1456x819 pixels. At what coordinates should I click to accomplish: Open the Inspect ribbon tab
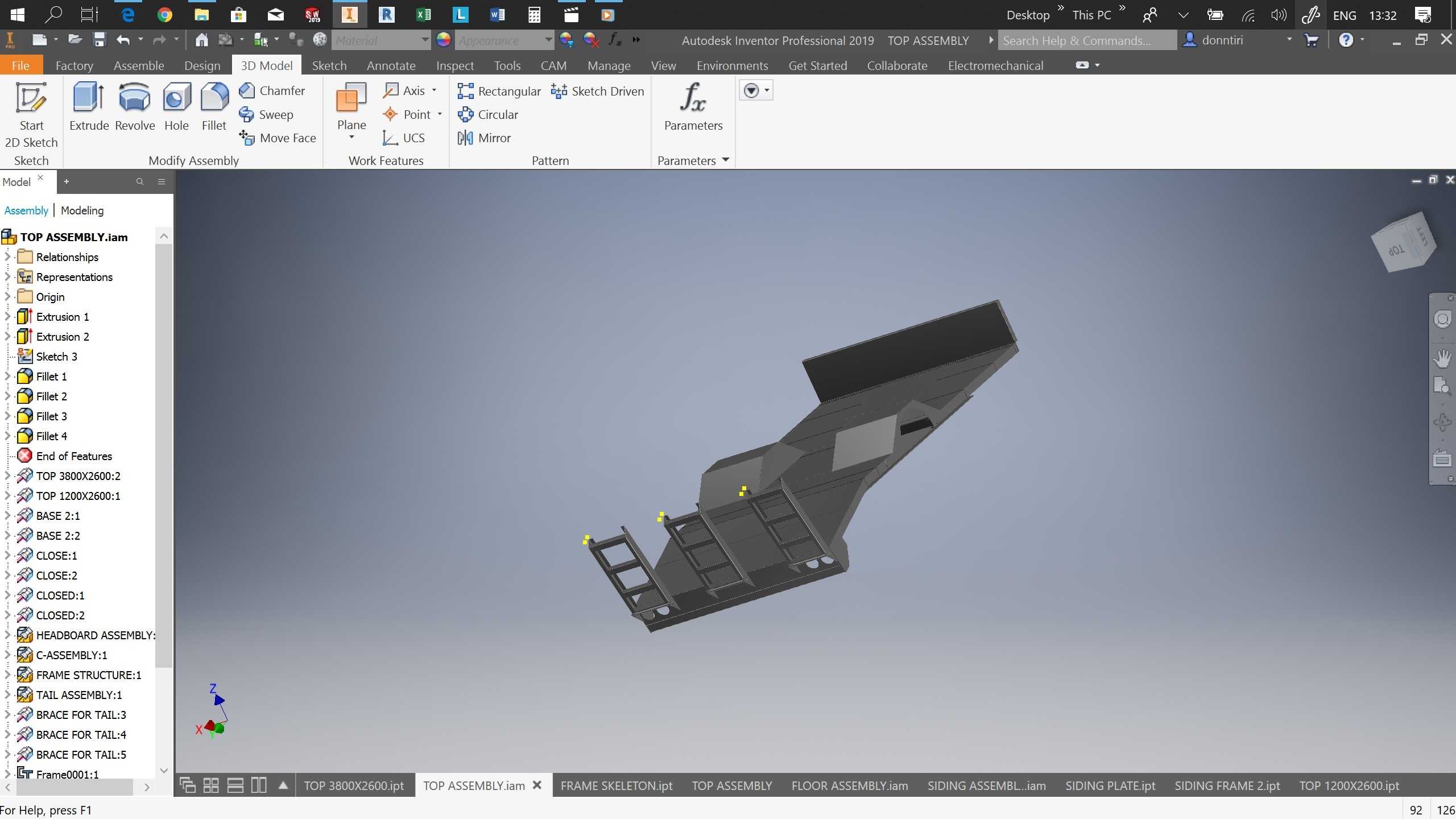point(455,65)
